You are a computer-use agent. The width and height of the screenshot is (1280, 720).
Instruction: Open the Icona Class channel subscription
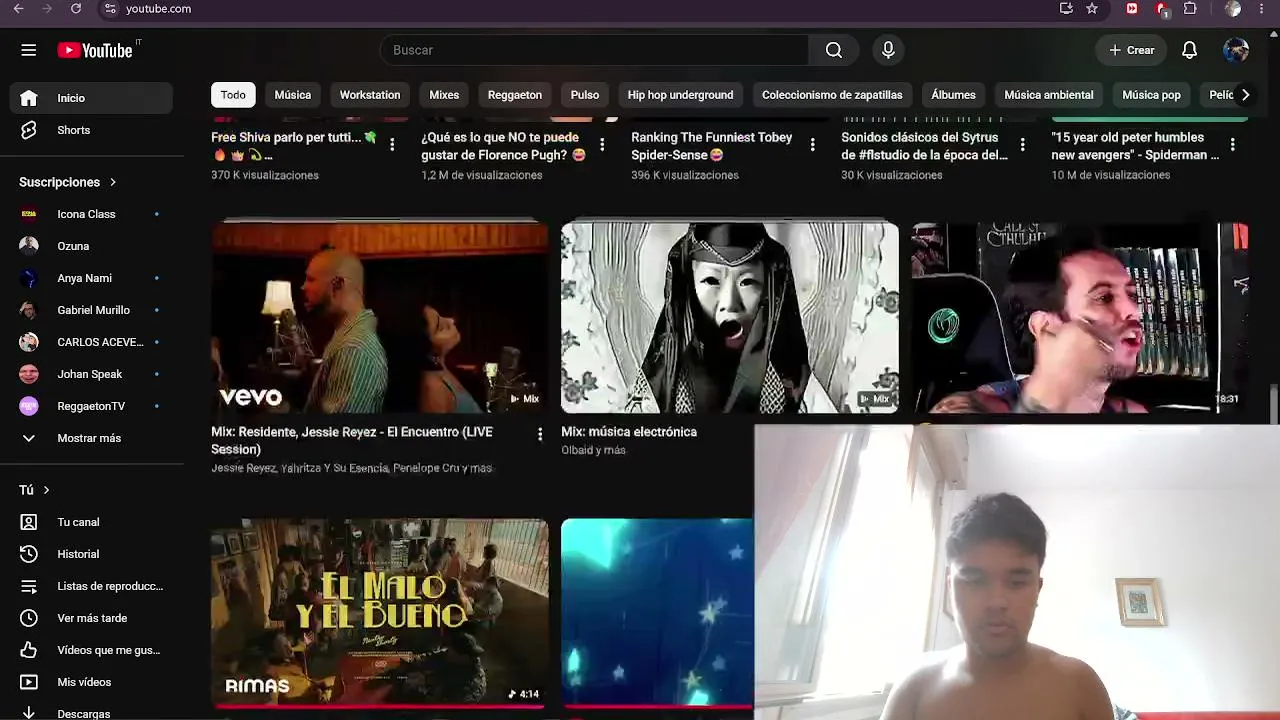91,214
